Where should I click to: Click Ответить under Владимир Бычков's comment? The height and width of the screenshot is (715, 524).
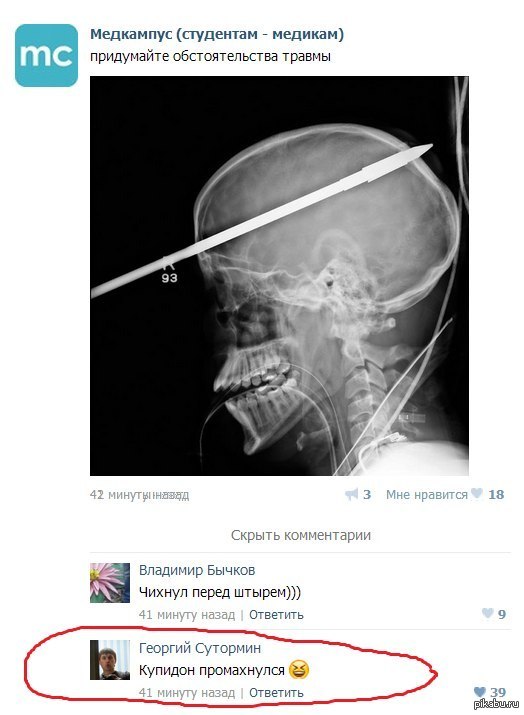click(276, 615)
